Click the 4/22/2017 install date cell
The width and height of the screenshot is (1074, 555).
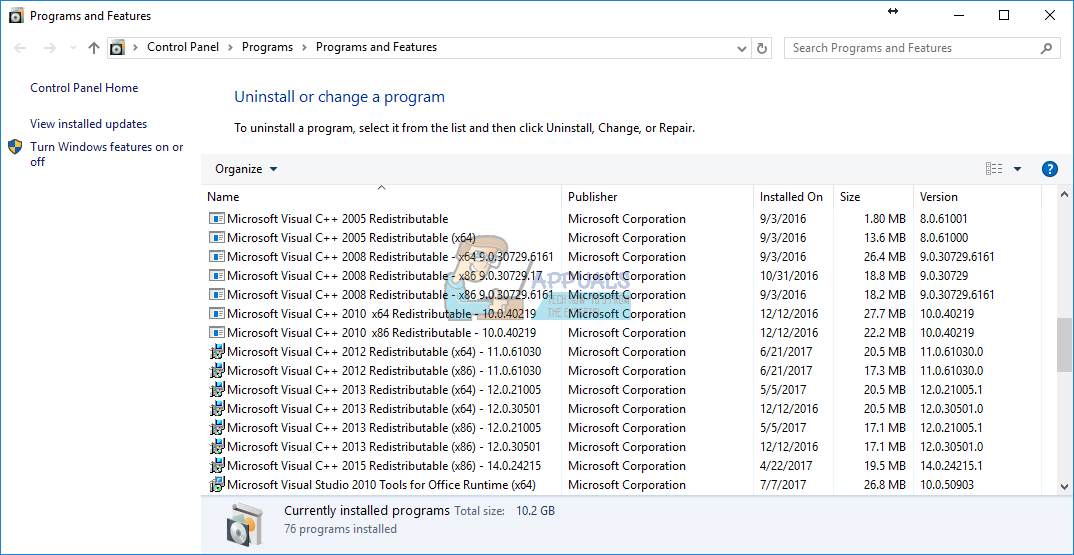(786, 465)
